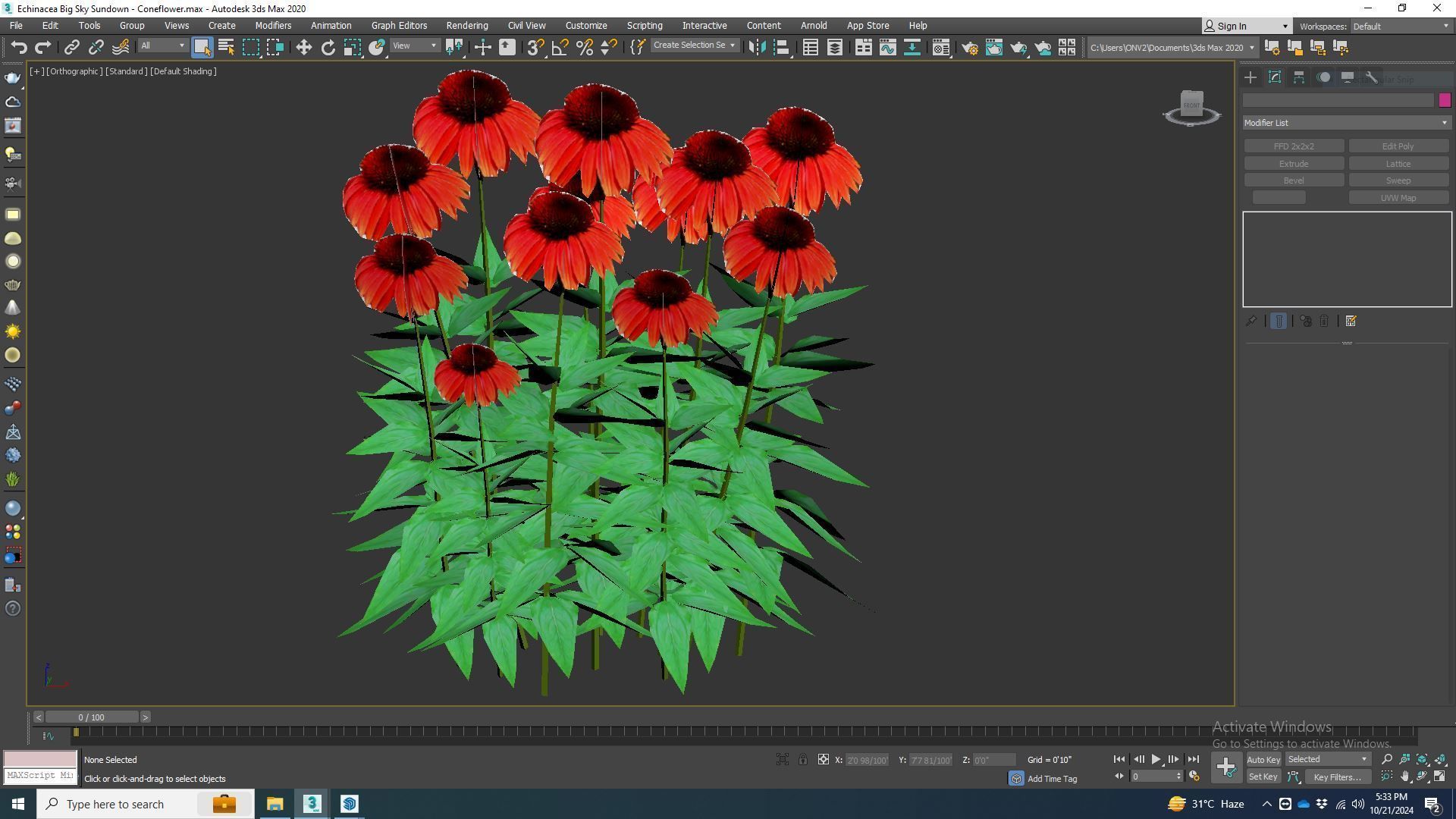Toggle Selection Lock padlock
The height and width of the screenshot is (819, 1456).
(802, 760)
